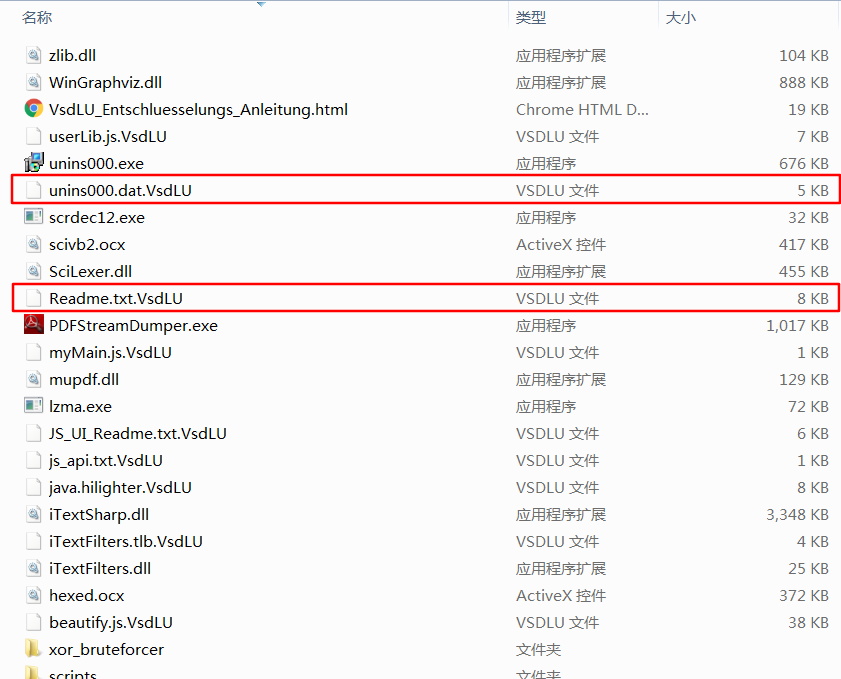
Task: Click the 676 KB size value
Action: coord(804,163)
